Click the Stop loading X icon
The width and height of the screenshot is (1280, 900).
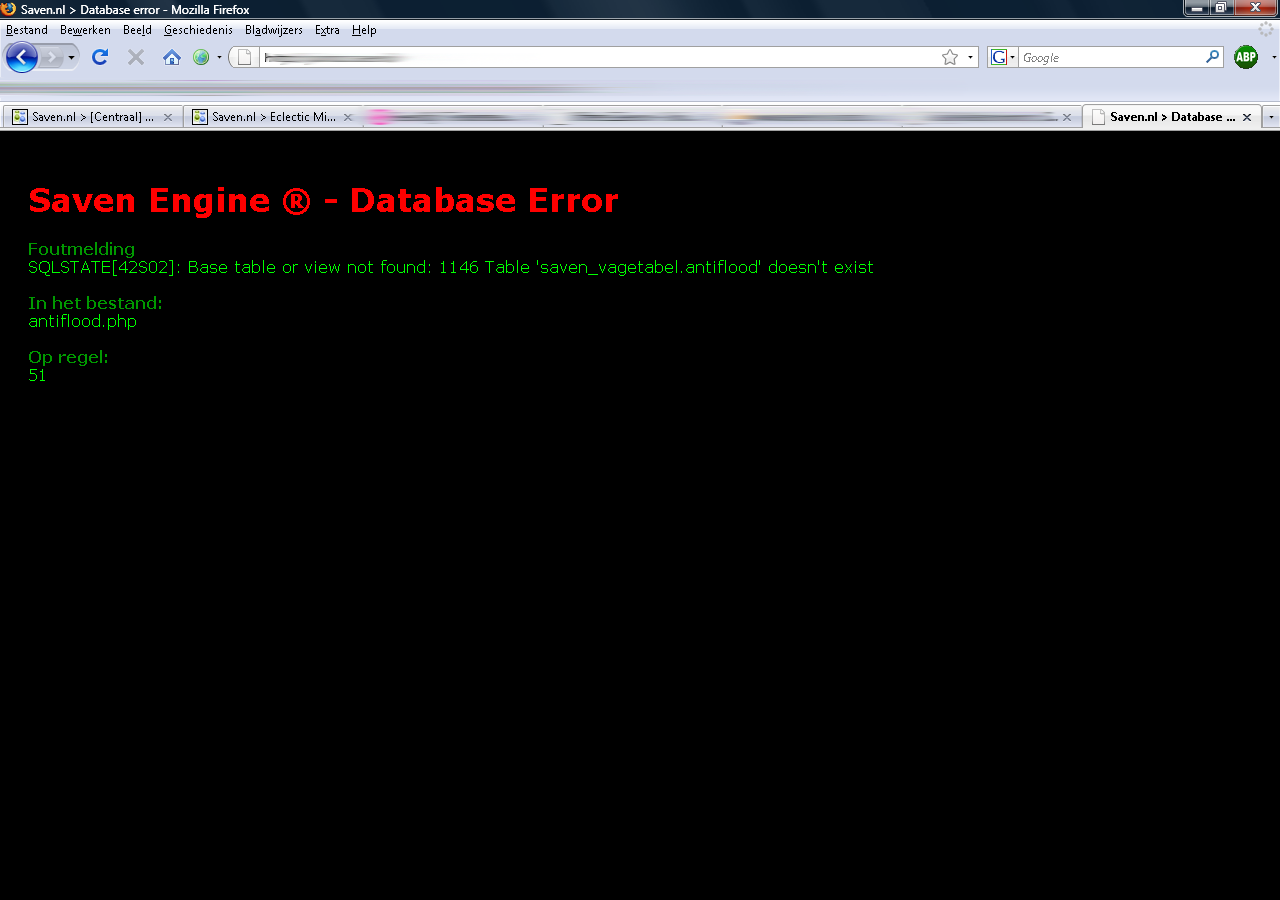coord(136,57)
